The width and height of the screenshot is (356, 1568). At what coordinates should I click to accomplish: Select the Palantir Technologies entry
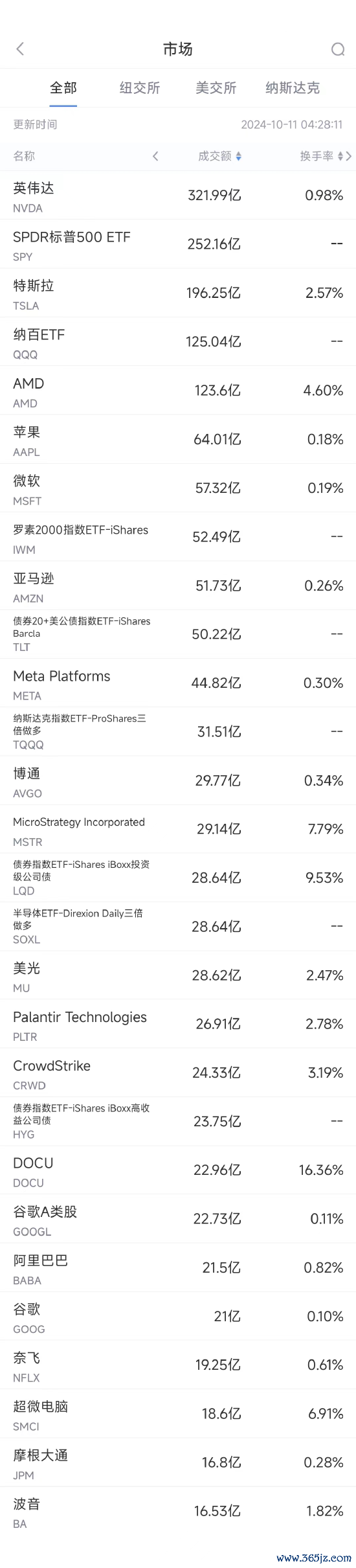tap(178, 1024)
